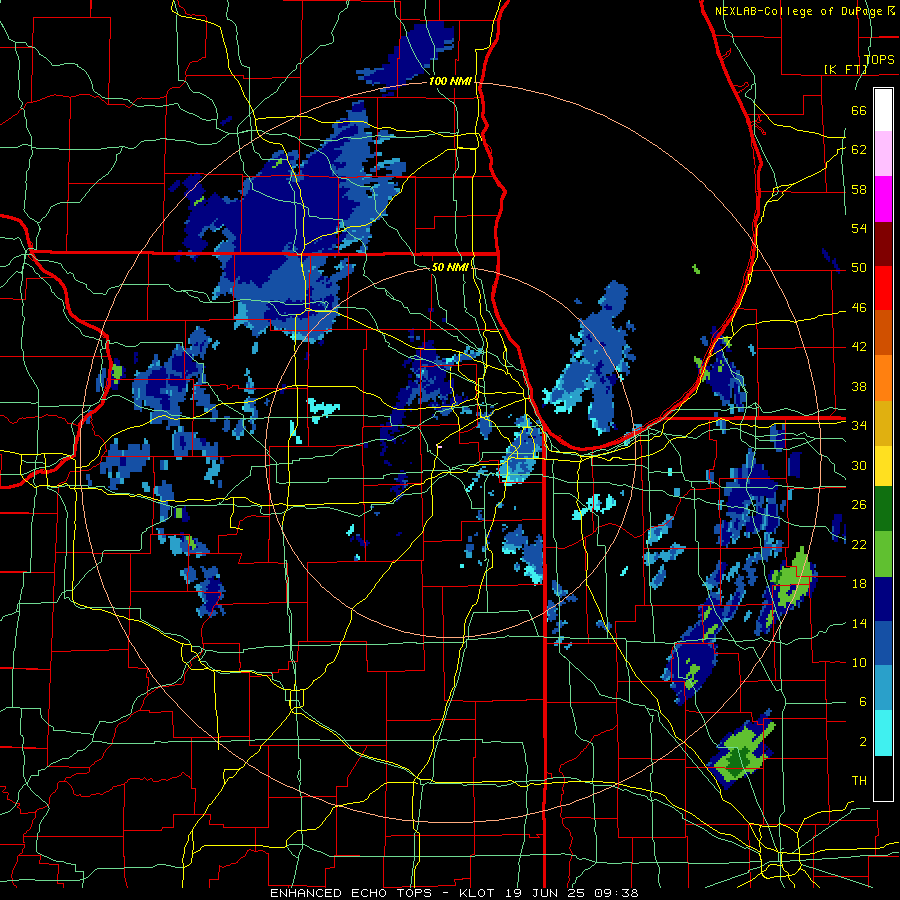
Task: Click the 18 value on the scale
Action: (859, 583)
